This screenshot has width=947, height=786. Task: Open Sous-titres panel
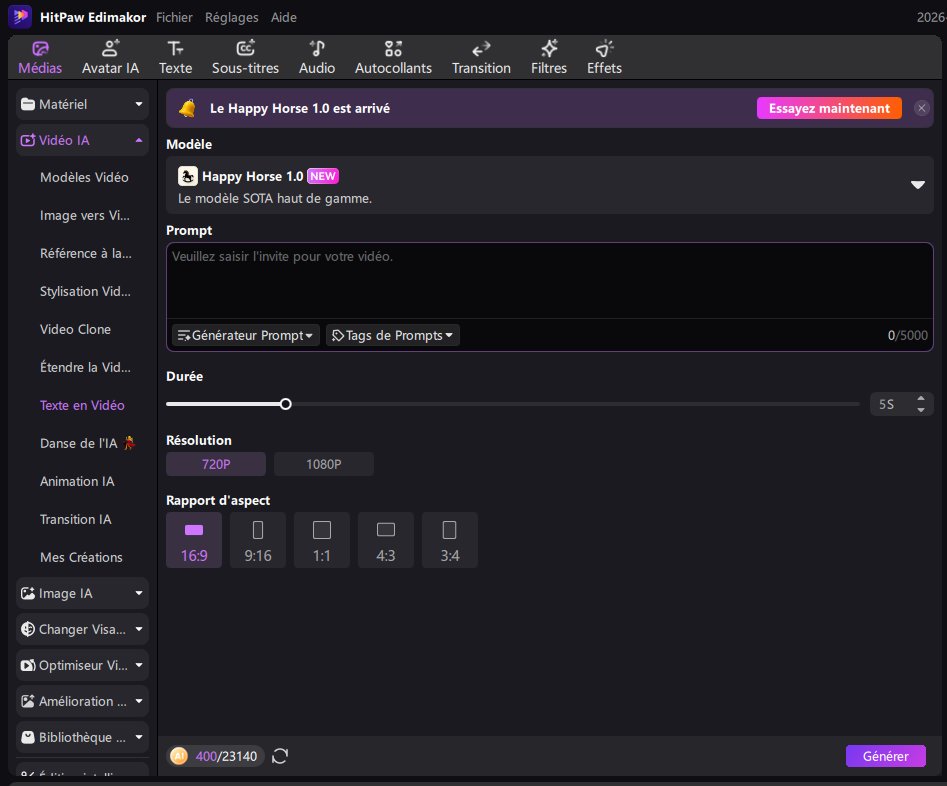click(245, 57)
